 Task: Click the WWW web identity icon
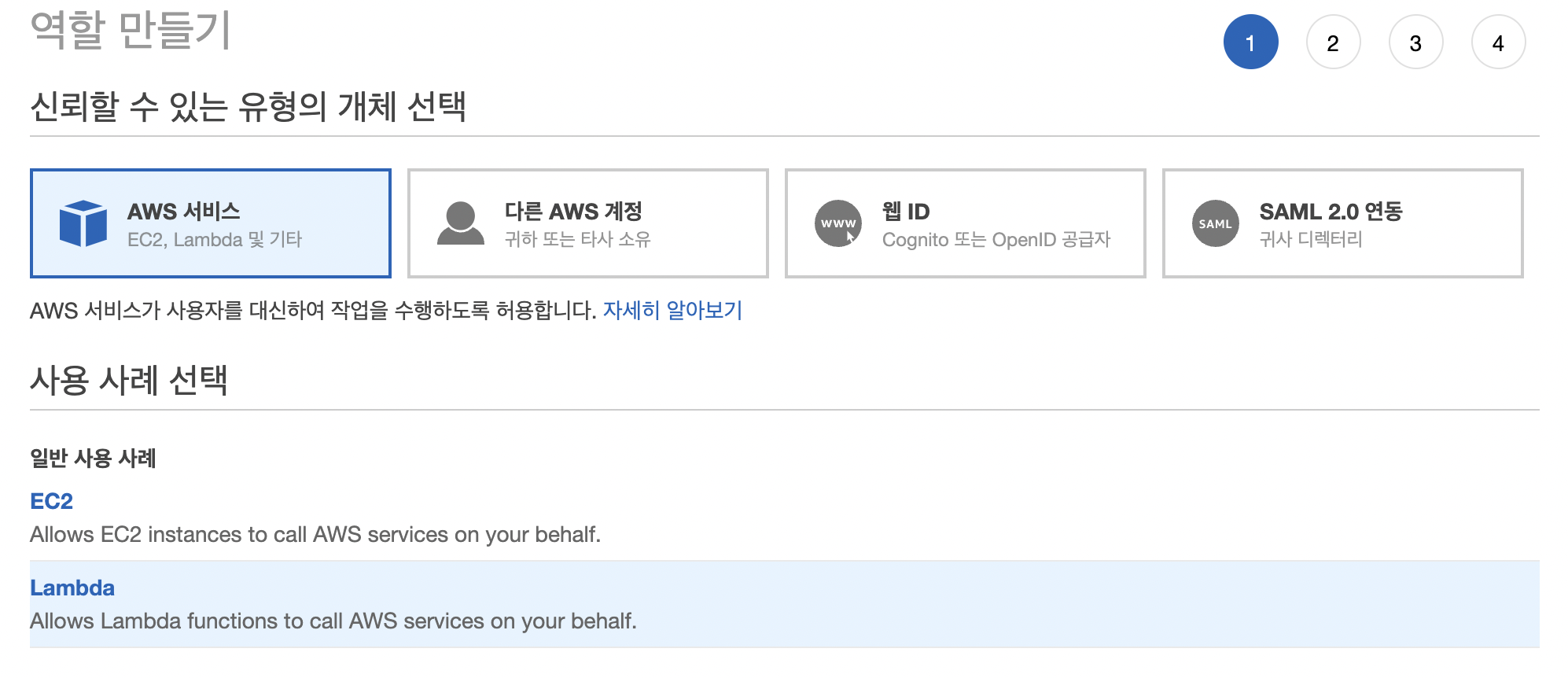coord(838,223)
